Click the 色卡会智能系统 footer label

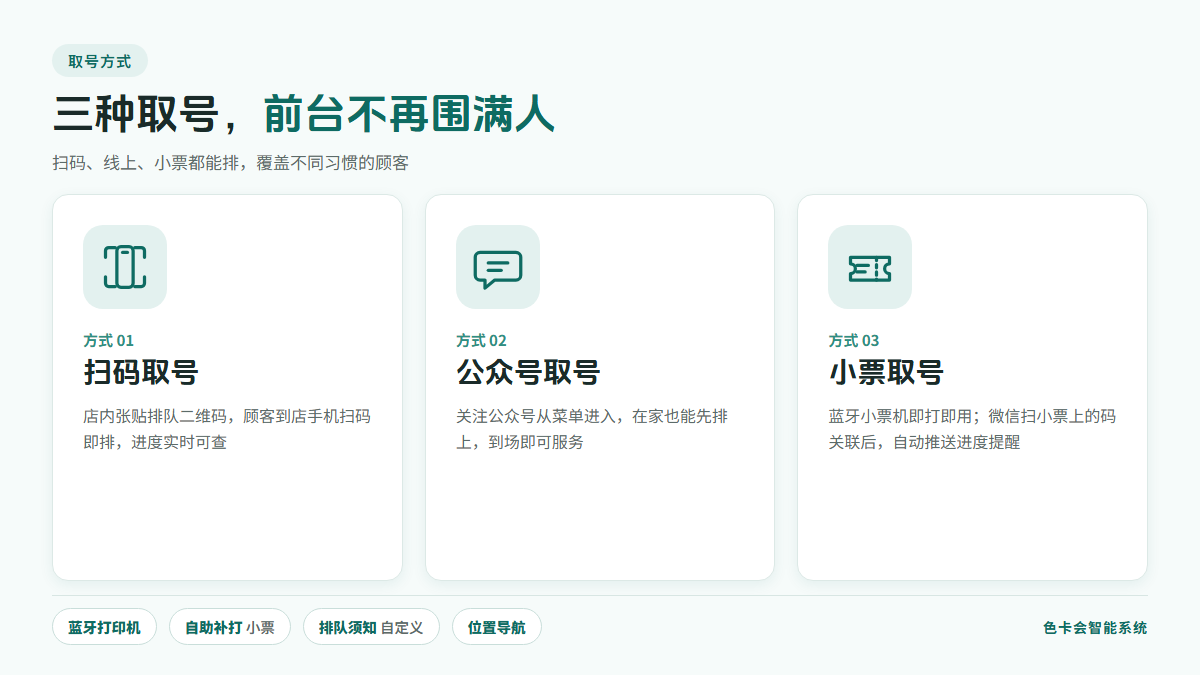pyautogui.click(x=1095, y=628)
